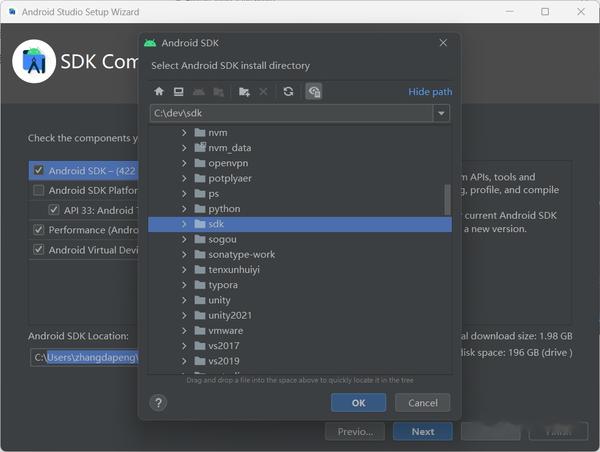This screenshot has height=452, width=600.
Task: Select the vmware folder in tree
Action: [x=225, y=331]
